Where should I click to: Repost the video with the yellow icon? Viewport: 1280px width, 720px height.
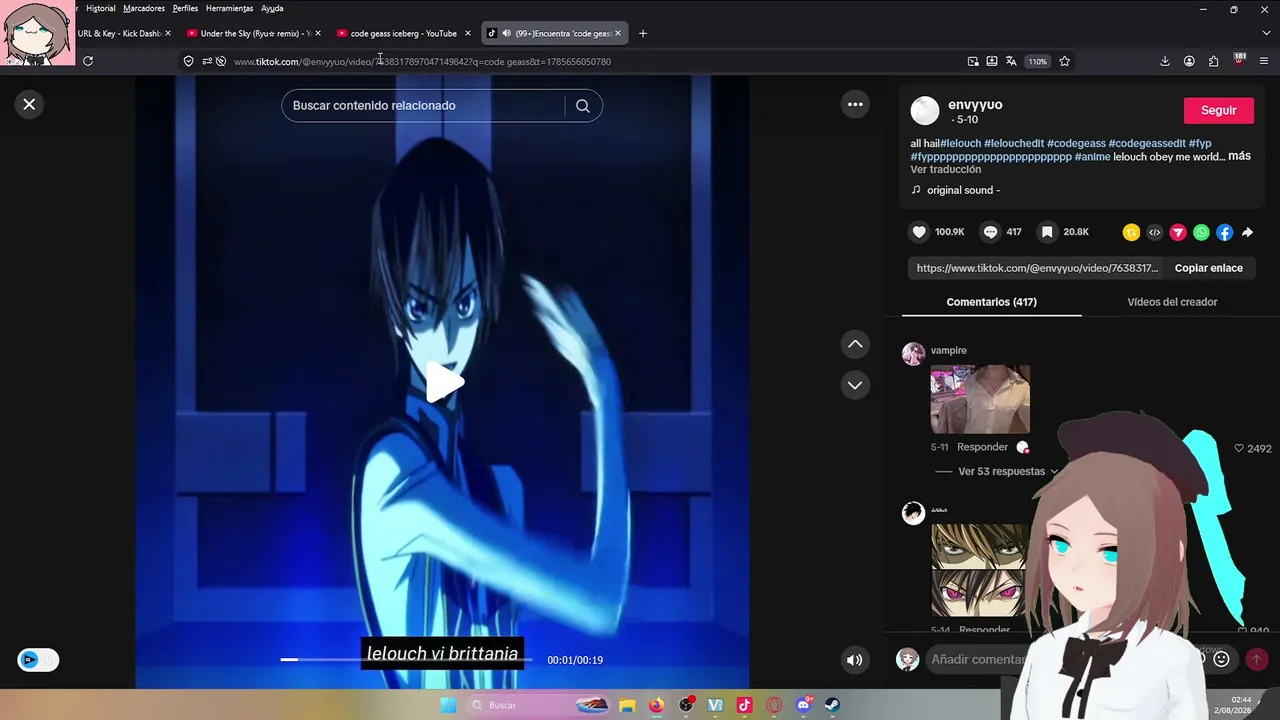pyautogui.click(x=1131, y=232)
